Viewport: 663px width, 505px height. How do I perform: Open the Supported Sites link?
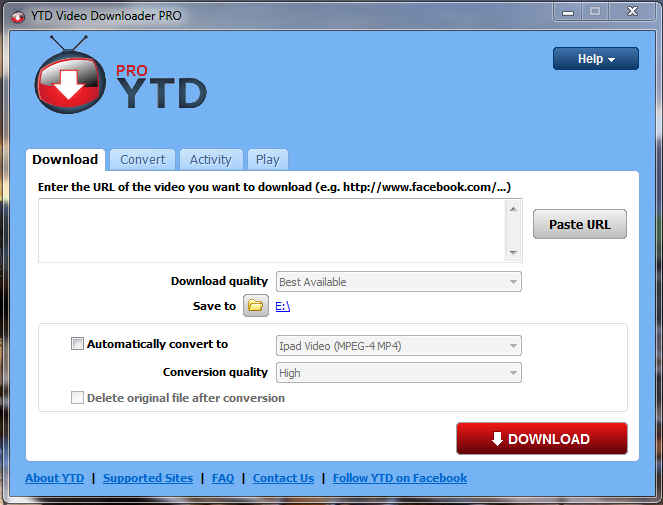[x=148, y=478]
